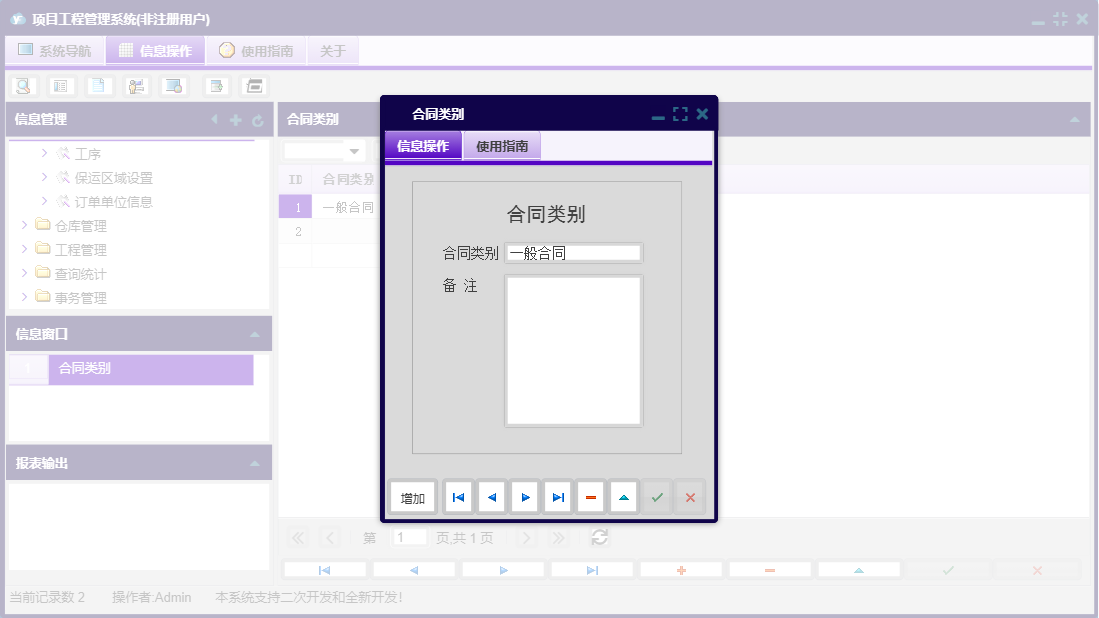The width and height of the screenshot is (1099, 618).
Task: Select the search/preview toolbar icon
Action: (x=22, y=85)
